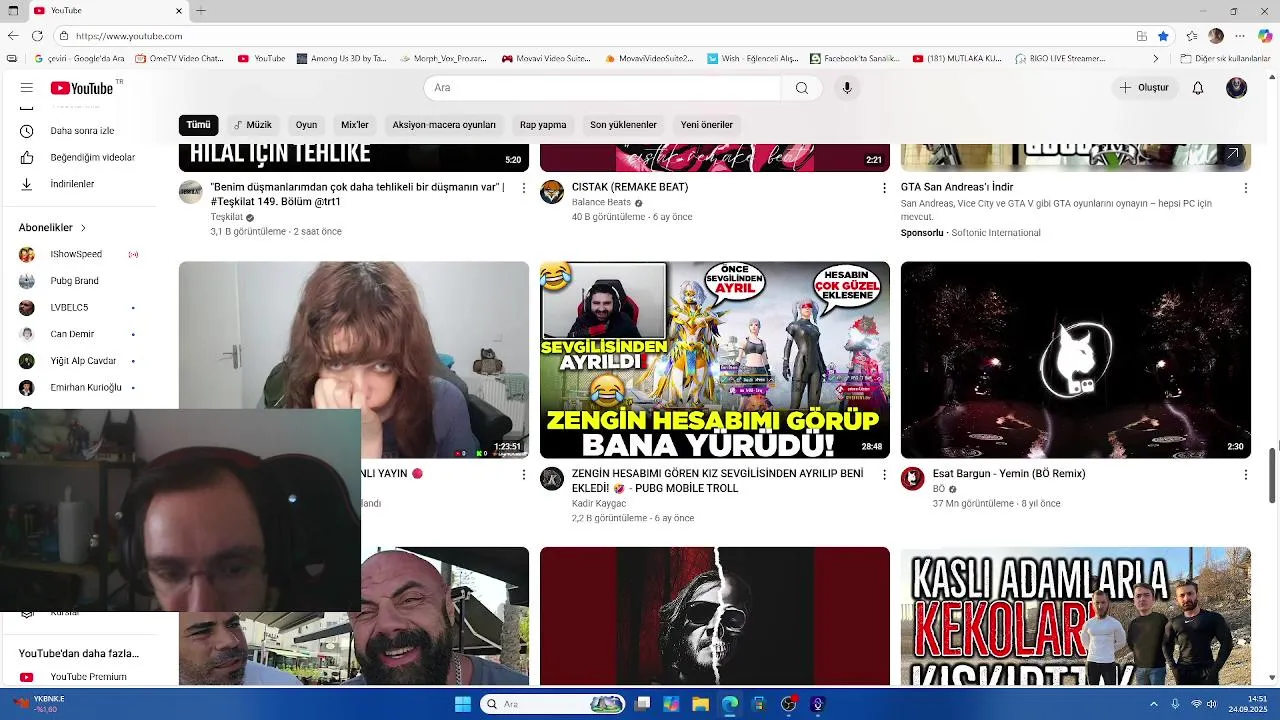Select the Rap yapma chip
The height and width of the screenshot is (720, 1280).
[543, 125]
